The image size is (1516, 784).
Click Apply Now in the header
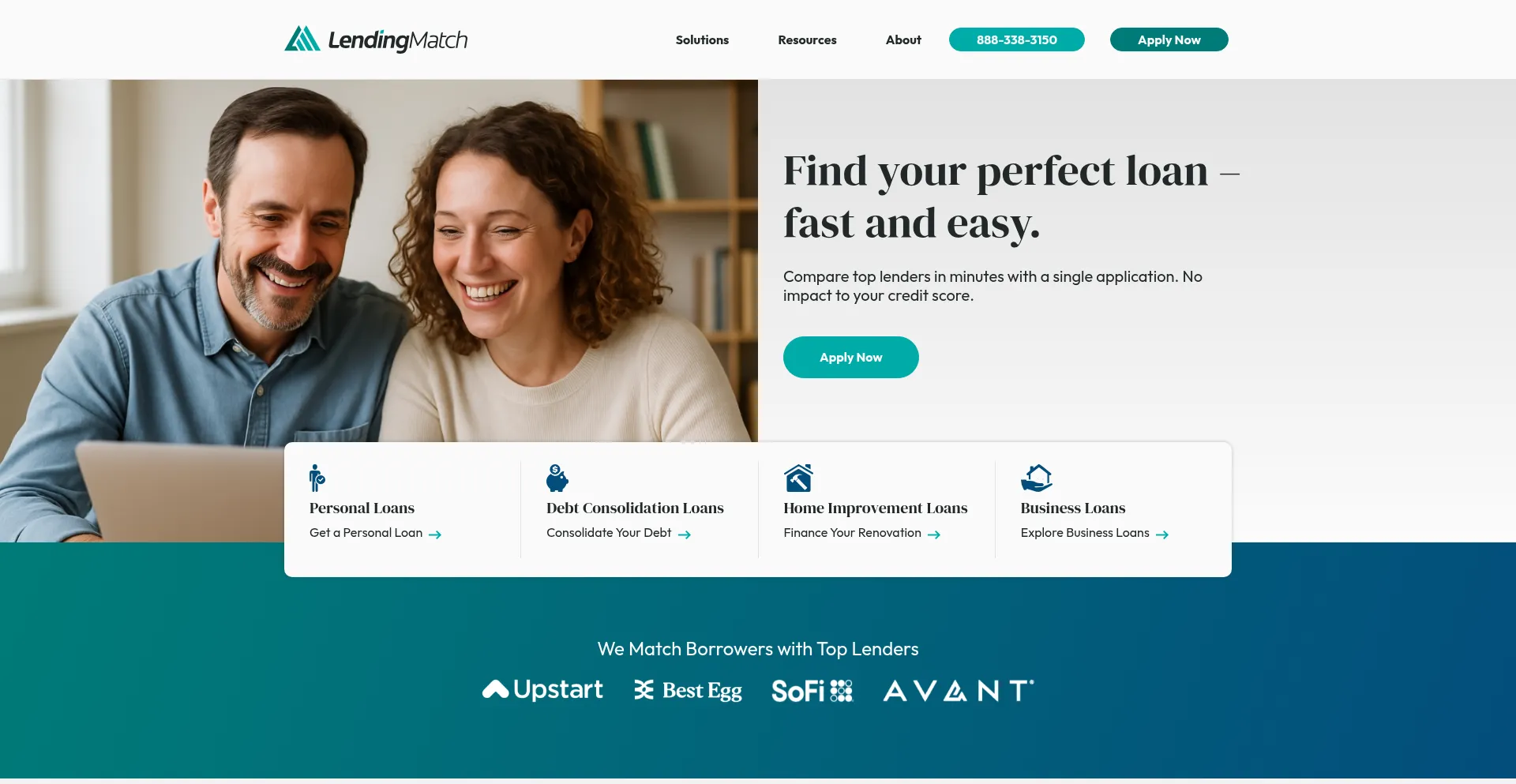pyautogui.click(x=1169, y=39)
